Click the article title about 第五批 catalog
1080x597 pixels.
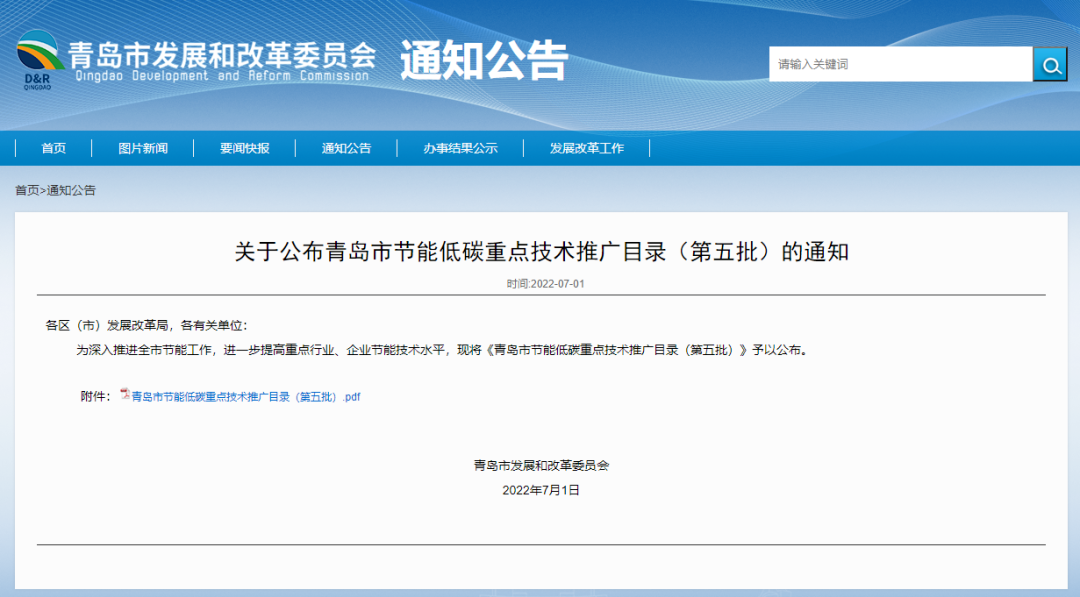point(541,251)
